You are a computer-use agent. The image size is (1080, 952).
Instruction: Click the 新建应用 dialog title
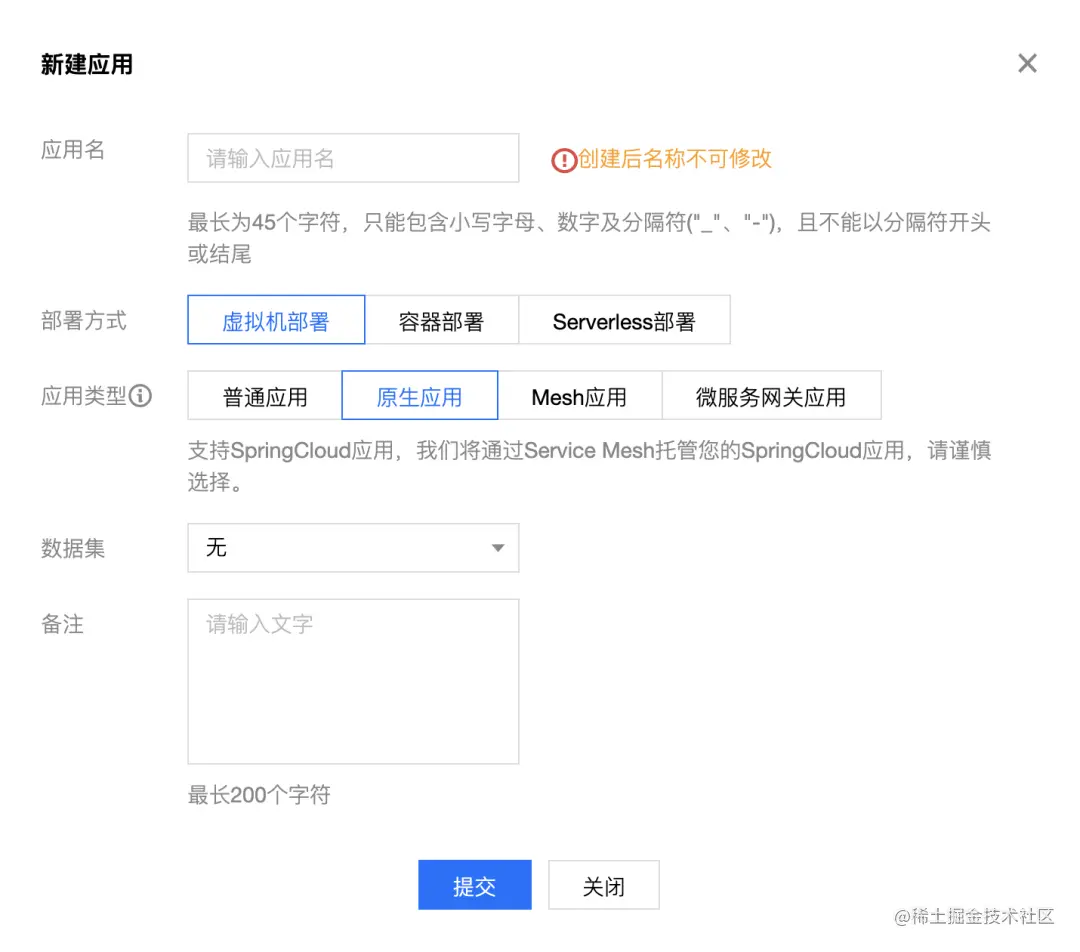85,63
